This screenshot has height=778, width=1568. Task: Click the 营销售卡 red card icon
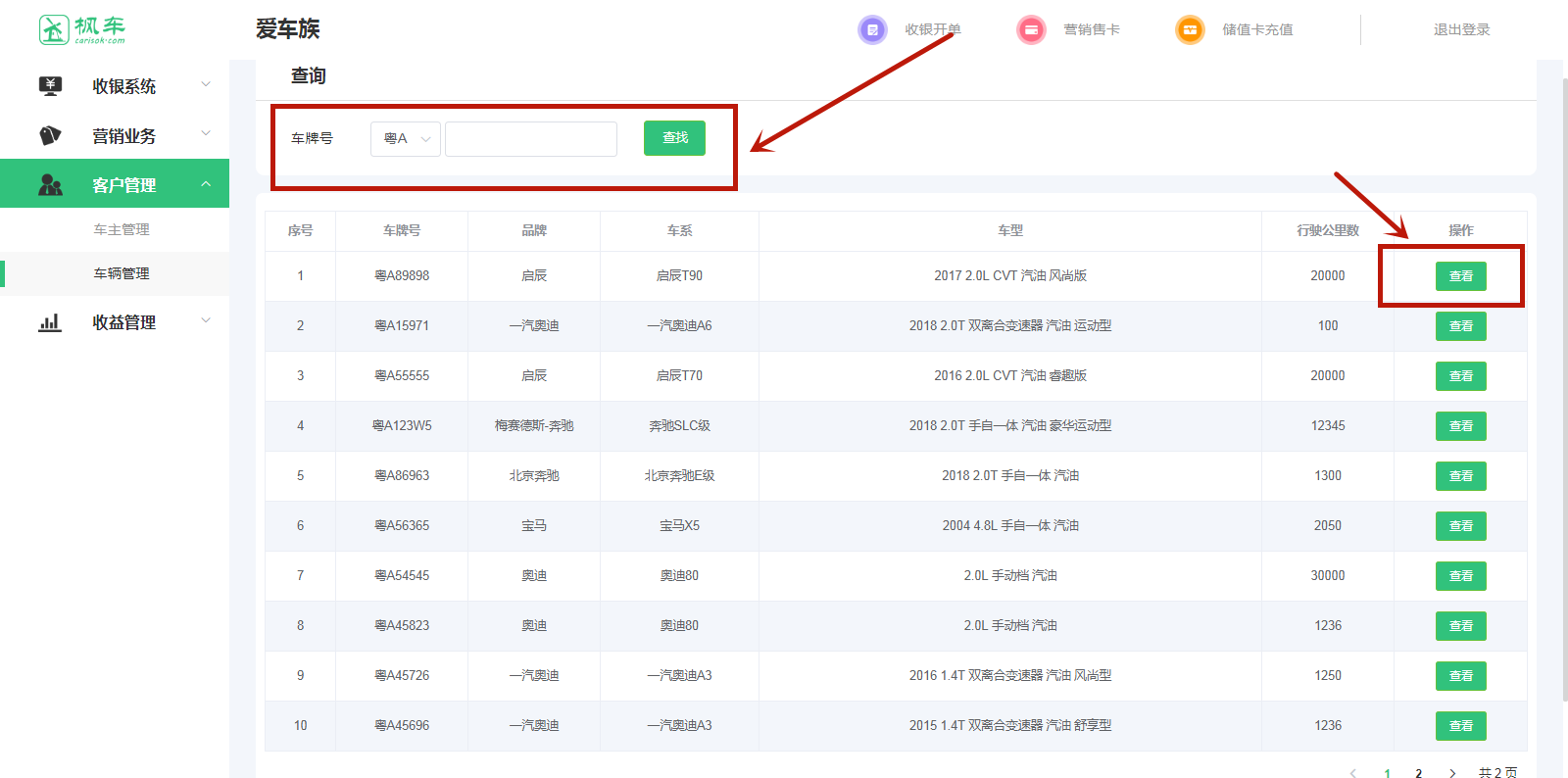coord(1031,30)
